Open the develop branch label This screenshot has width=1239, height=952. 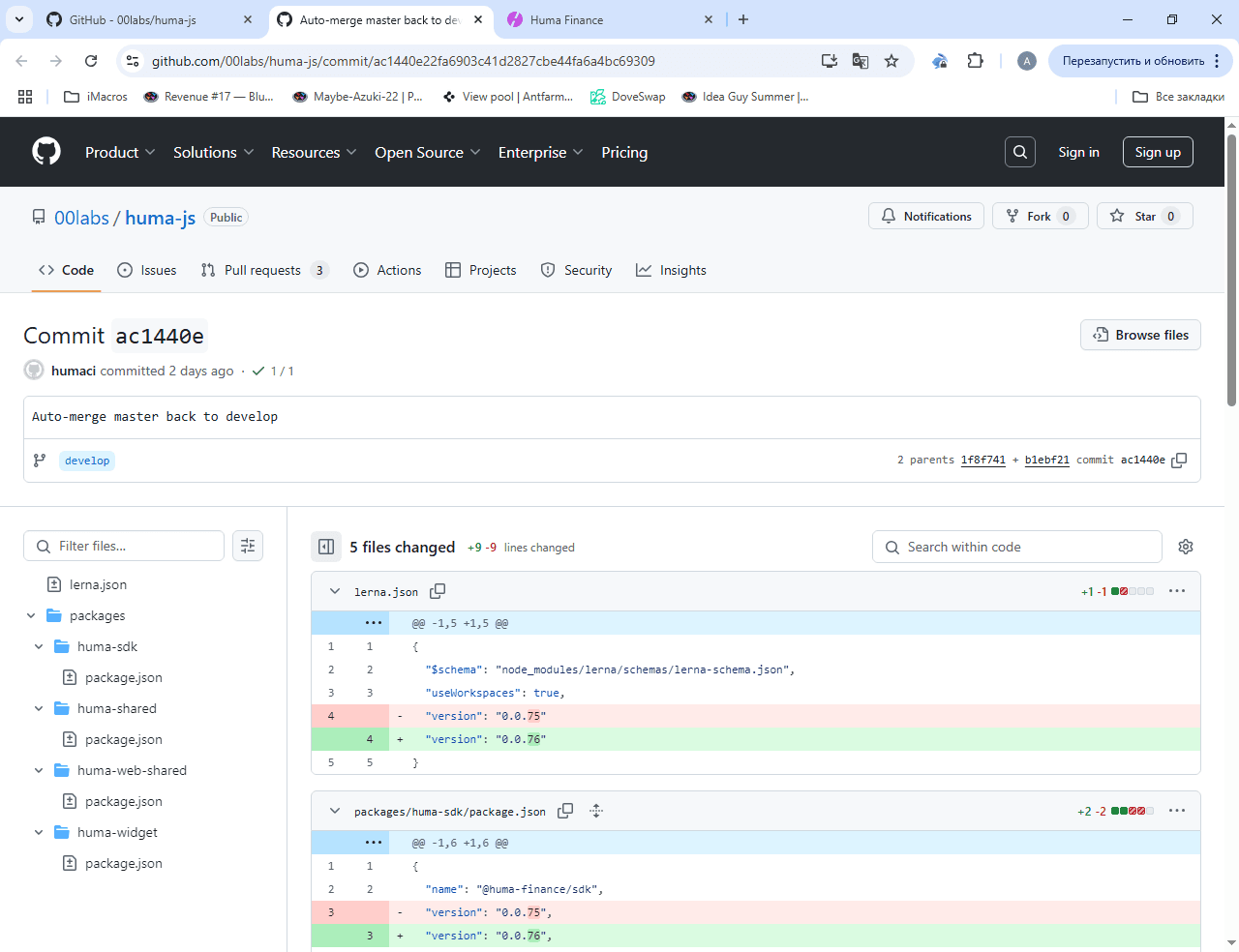87,461
